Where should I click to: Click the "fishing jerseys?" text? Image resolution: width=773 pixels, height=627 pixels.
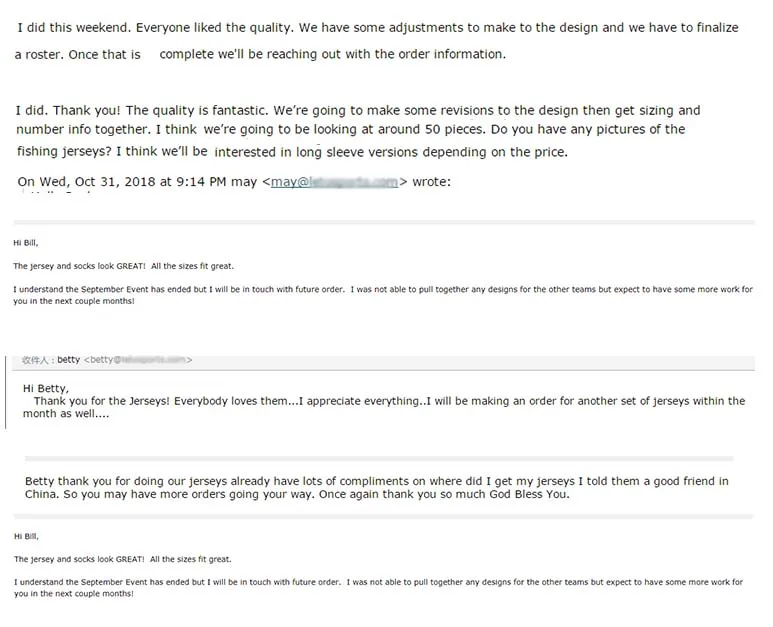(65, 152)
